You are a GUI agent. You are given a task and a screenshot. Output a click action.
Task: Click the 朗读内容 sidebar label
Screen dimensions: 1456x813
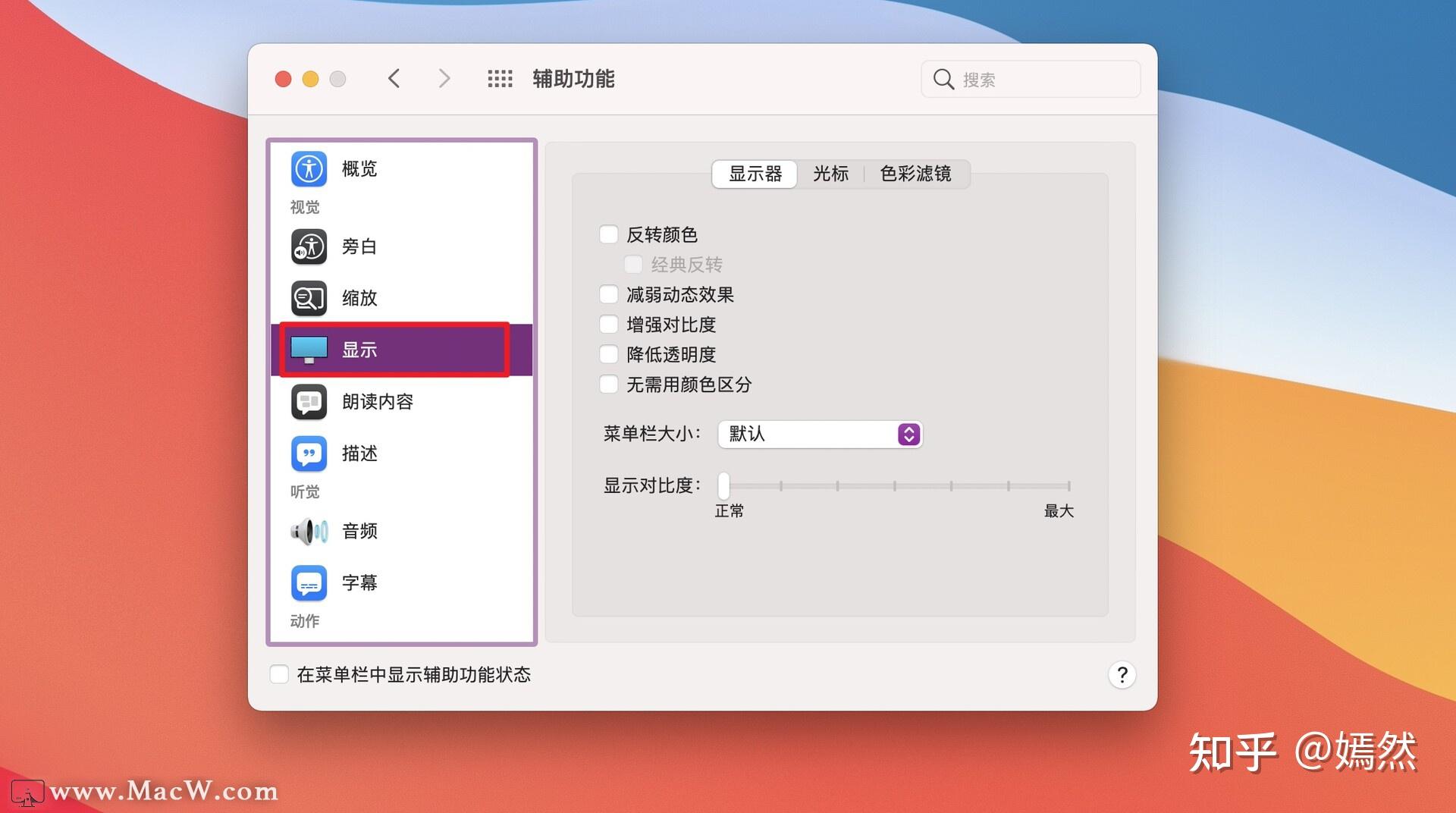tap(378, 402)
